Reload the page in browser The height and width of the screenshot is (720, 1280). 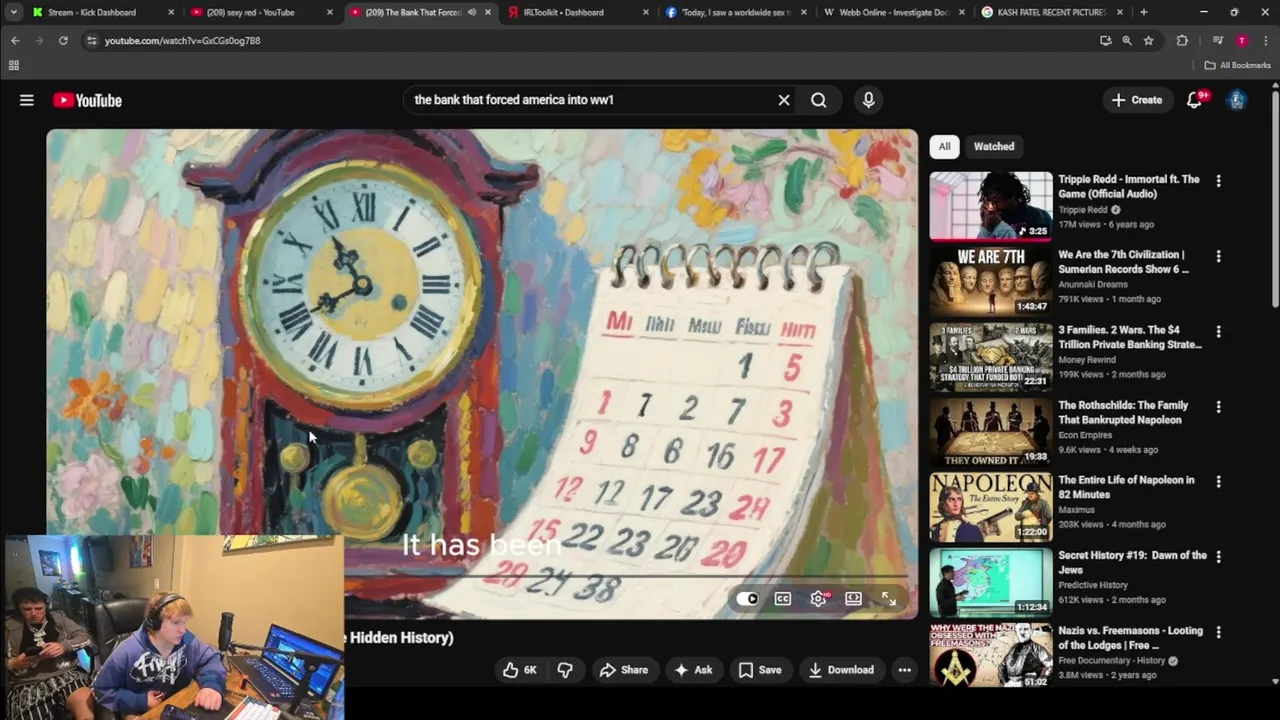63,40
